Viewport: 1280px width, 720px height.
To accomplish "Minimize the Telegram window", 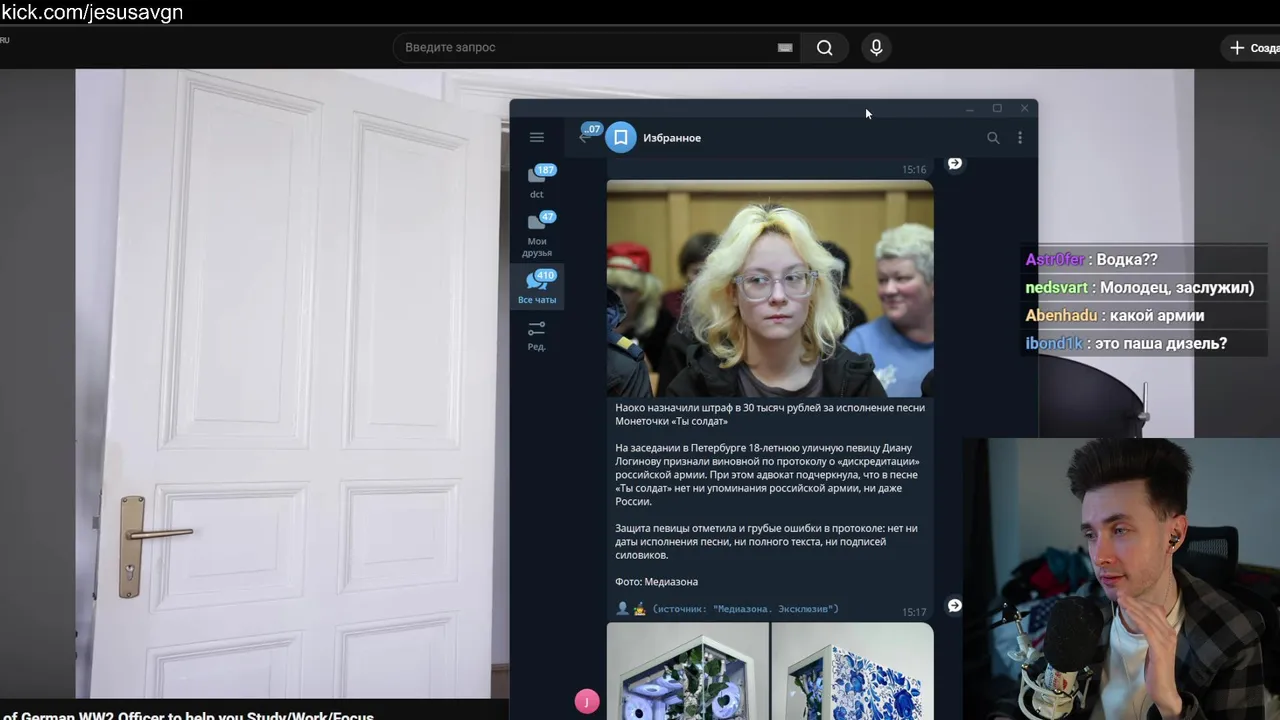I will 969,108.
